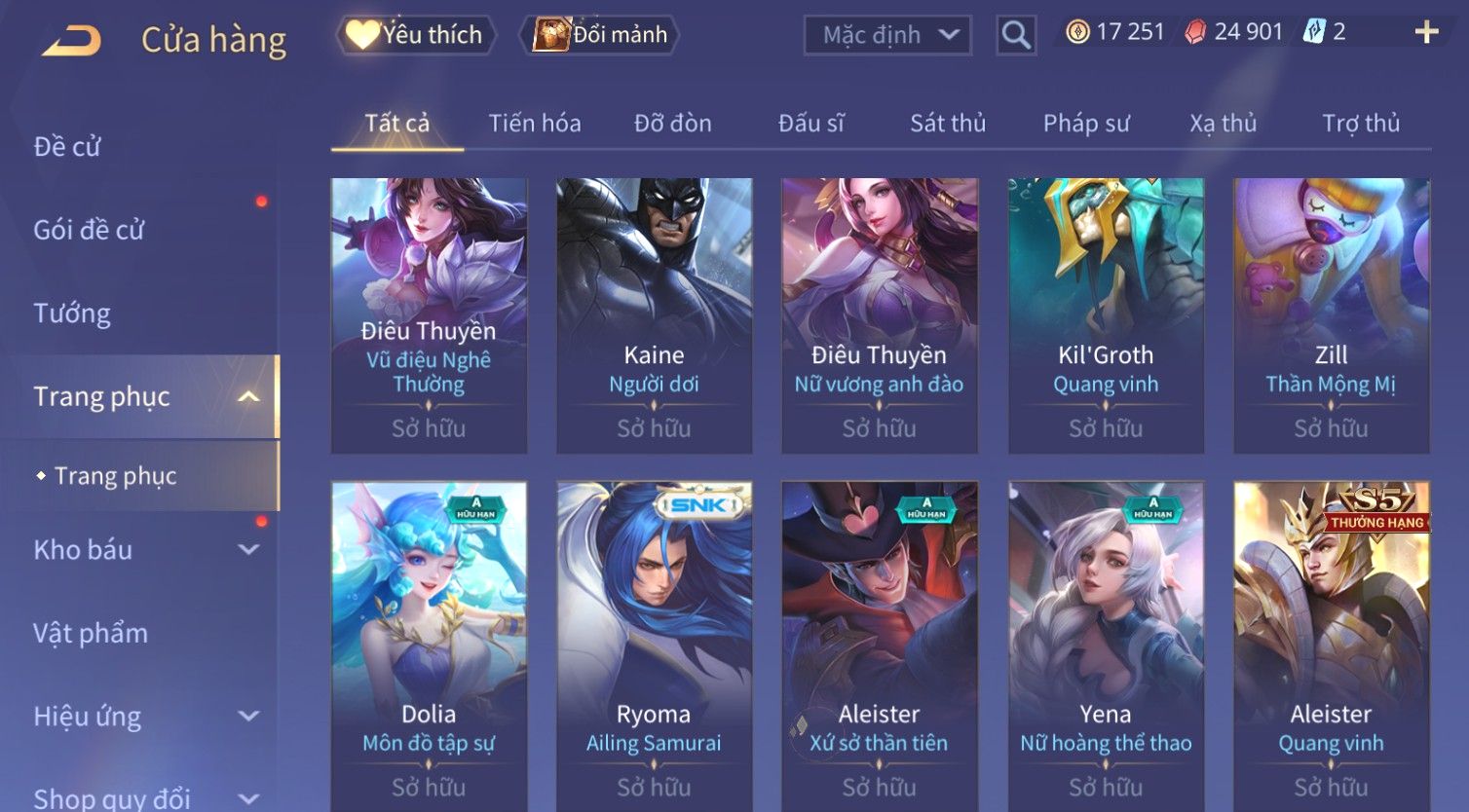This screenshot has width=1469, height=812.
Task: Tap the plus icon to add currency
Action: coord(1426,32)
